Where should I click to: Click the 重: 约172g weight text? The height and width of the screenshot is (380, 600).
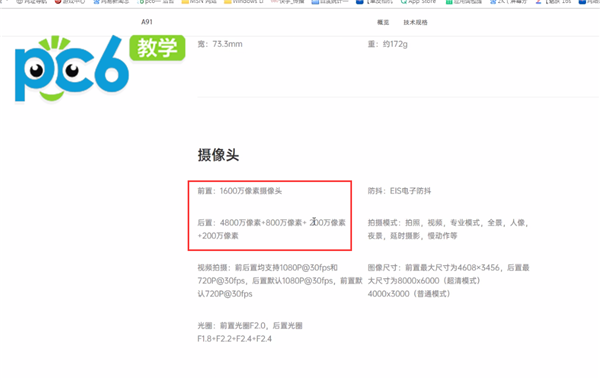[x=388, y=44]
